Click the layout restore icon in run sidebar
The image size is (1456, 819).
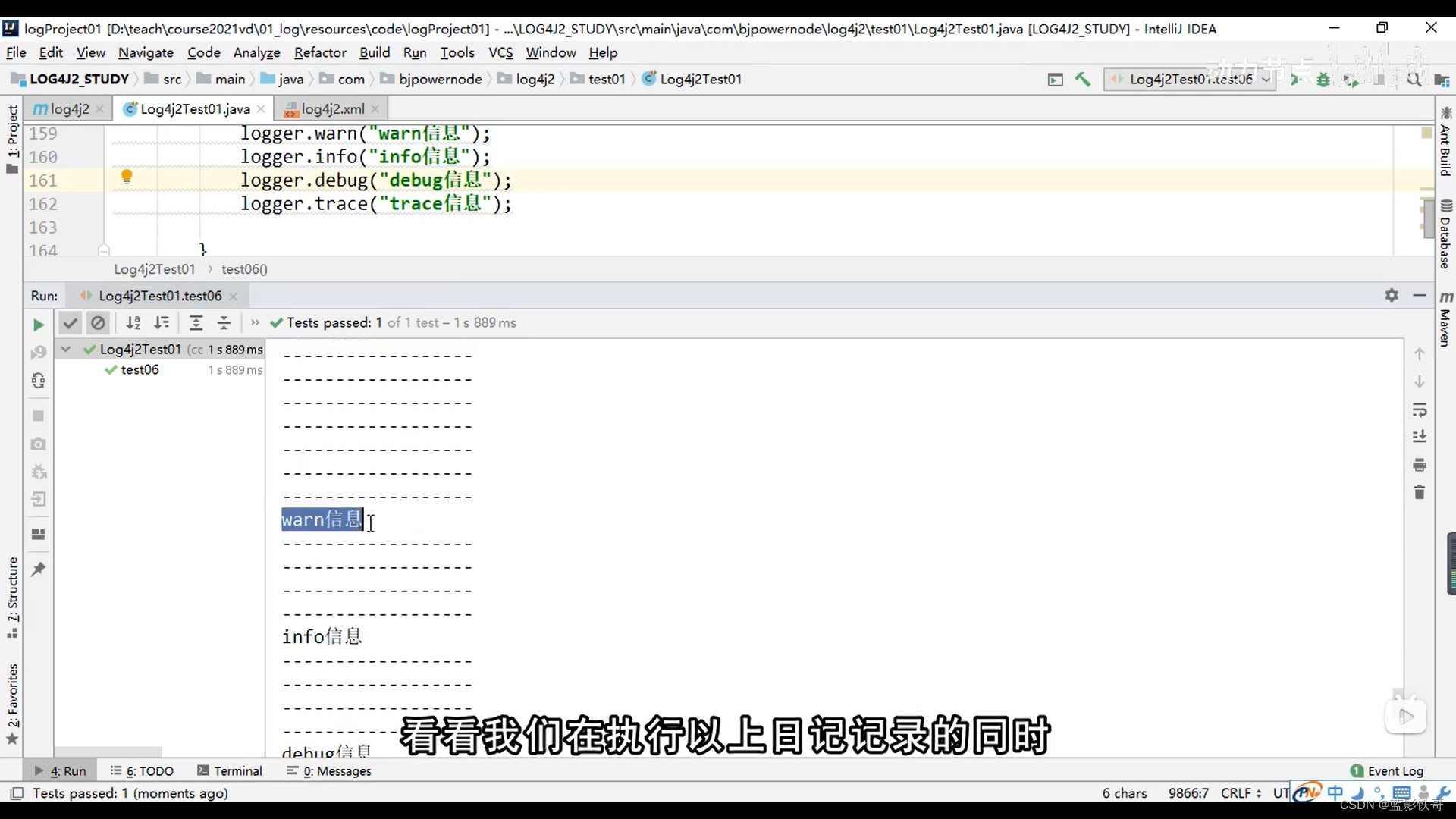tap(39, 534)
